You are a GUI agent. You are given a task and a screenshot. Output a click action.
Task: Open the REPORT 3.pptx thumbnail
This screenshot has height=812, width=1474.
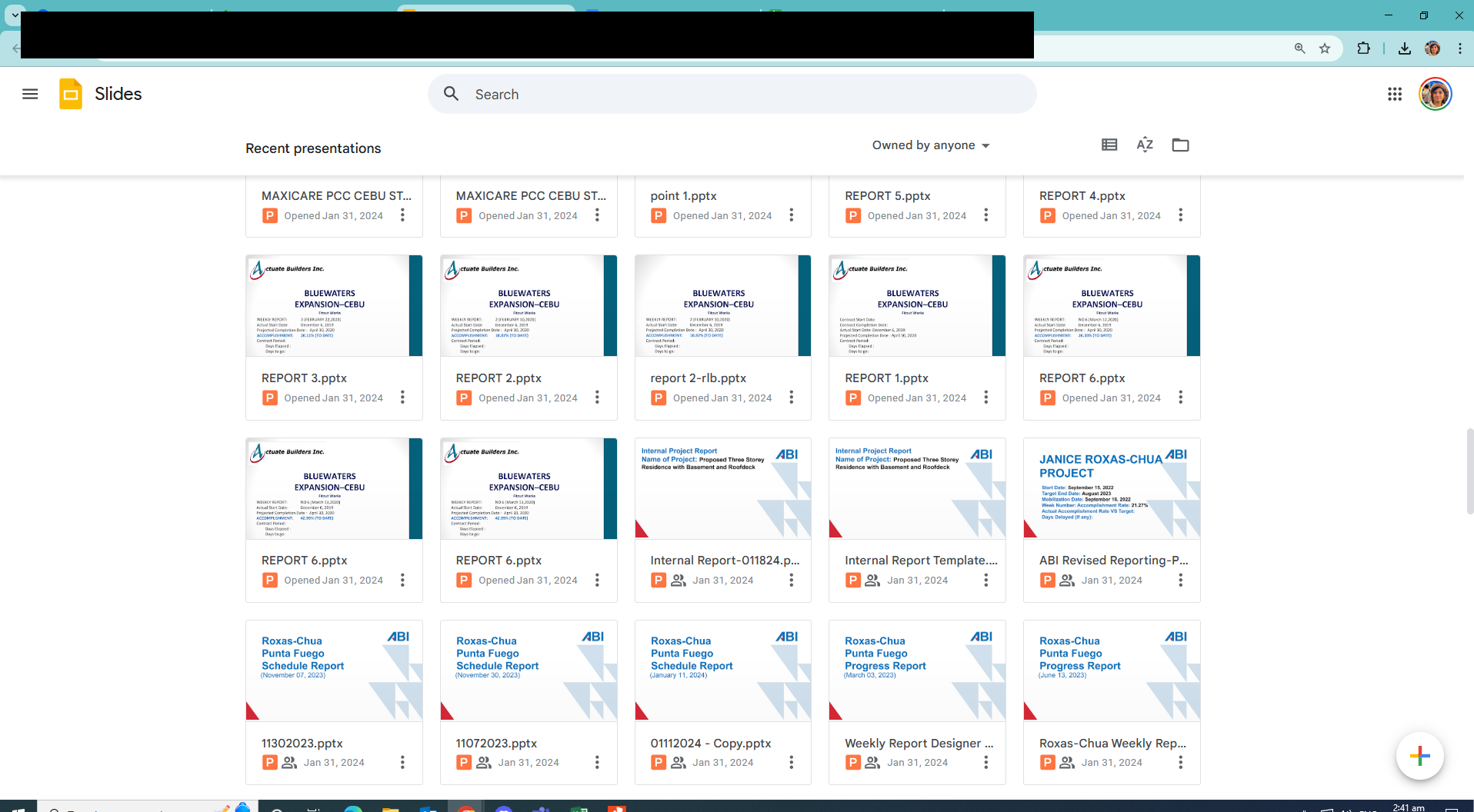tap(334, 306)
